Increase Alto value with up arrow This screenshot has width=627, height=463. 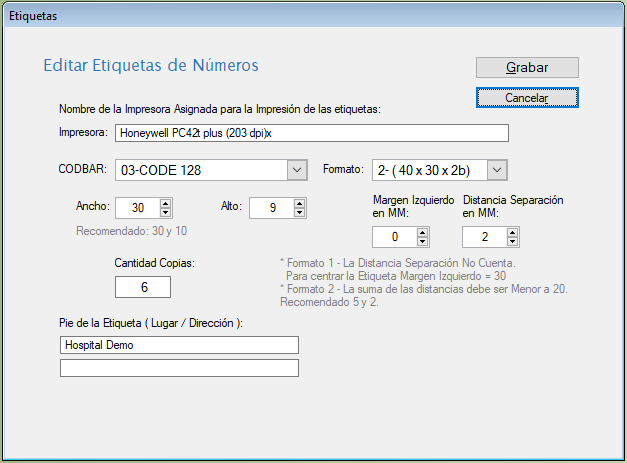tap(299, 203)
